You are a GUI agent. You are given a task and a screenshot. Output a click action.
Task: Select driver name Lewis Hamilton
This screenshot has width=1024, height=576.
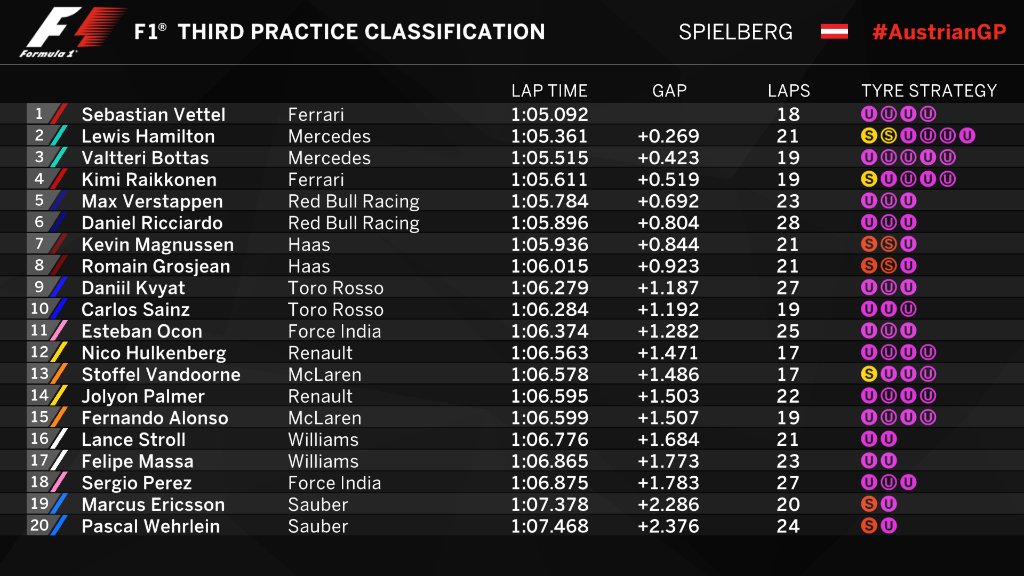pos(148,136)
